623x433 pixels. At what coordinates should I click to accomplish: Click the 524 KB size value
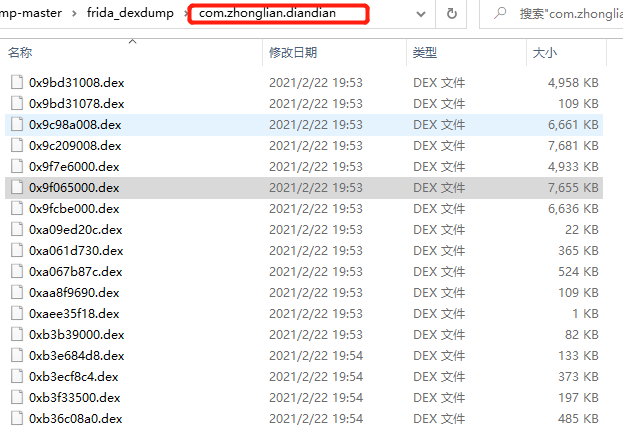[578, 272]
